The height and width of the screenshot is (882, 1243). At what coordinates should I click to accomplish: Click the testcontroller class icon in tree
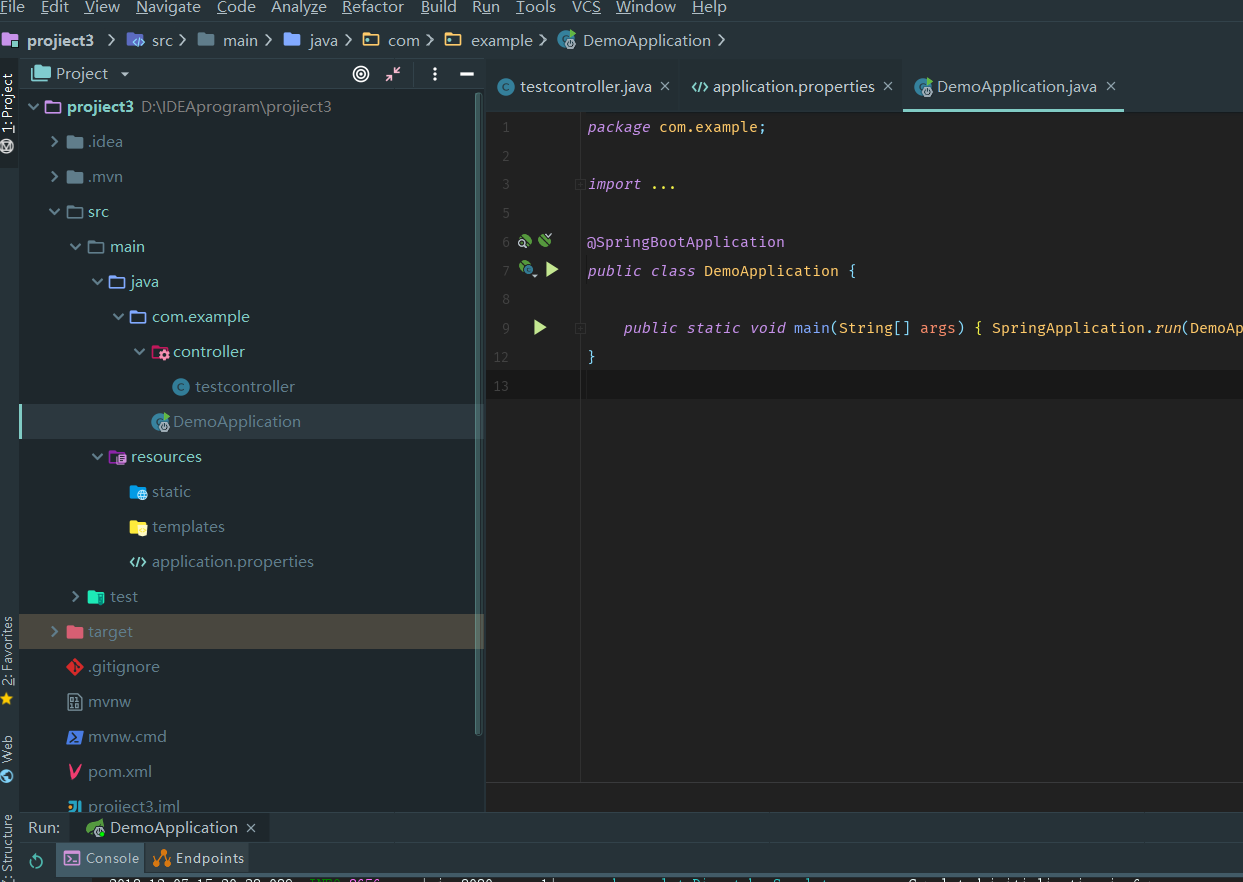click(181, 386)
